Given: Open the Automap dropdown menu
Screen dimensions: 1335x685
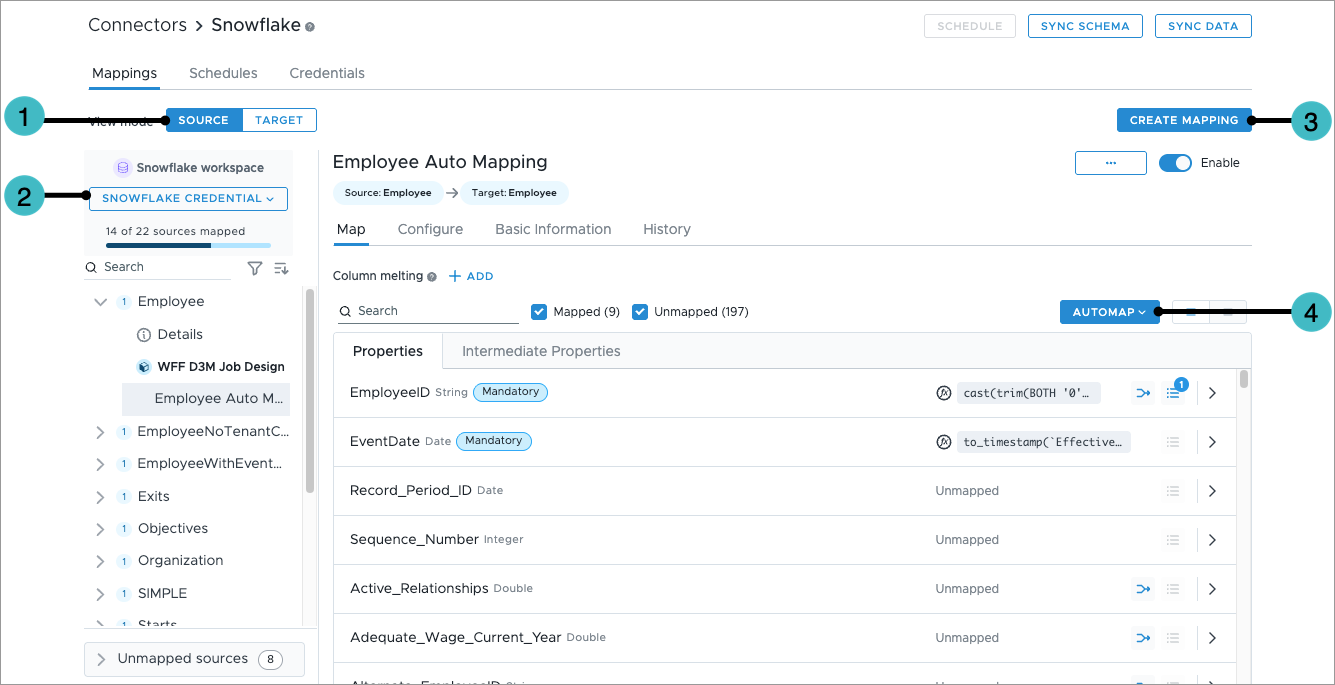Looking at the screenshot, I should 1109,312.
